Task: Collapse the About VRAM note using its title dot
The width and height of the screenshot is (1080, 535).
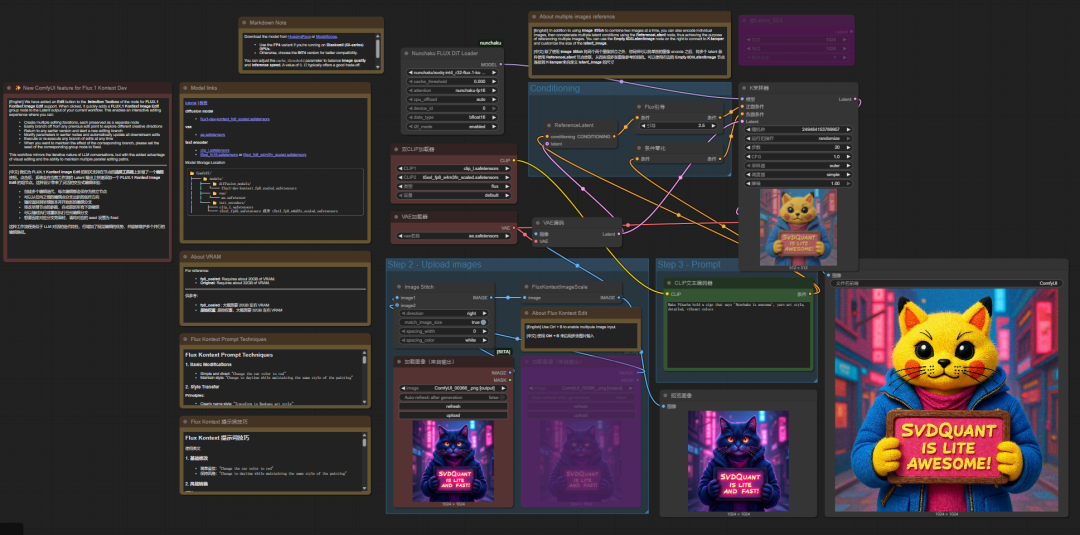Action: pyautogui.click(x=185, y=257)
